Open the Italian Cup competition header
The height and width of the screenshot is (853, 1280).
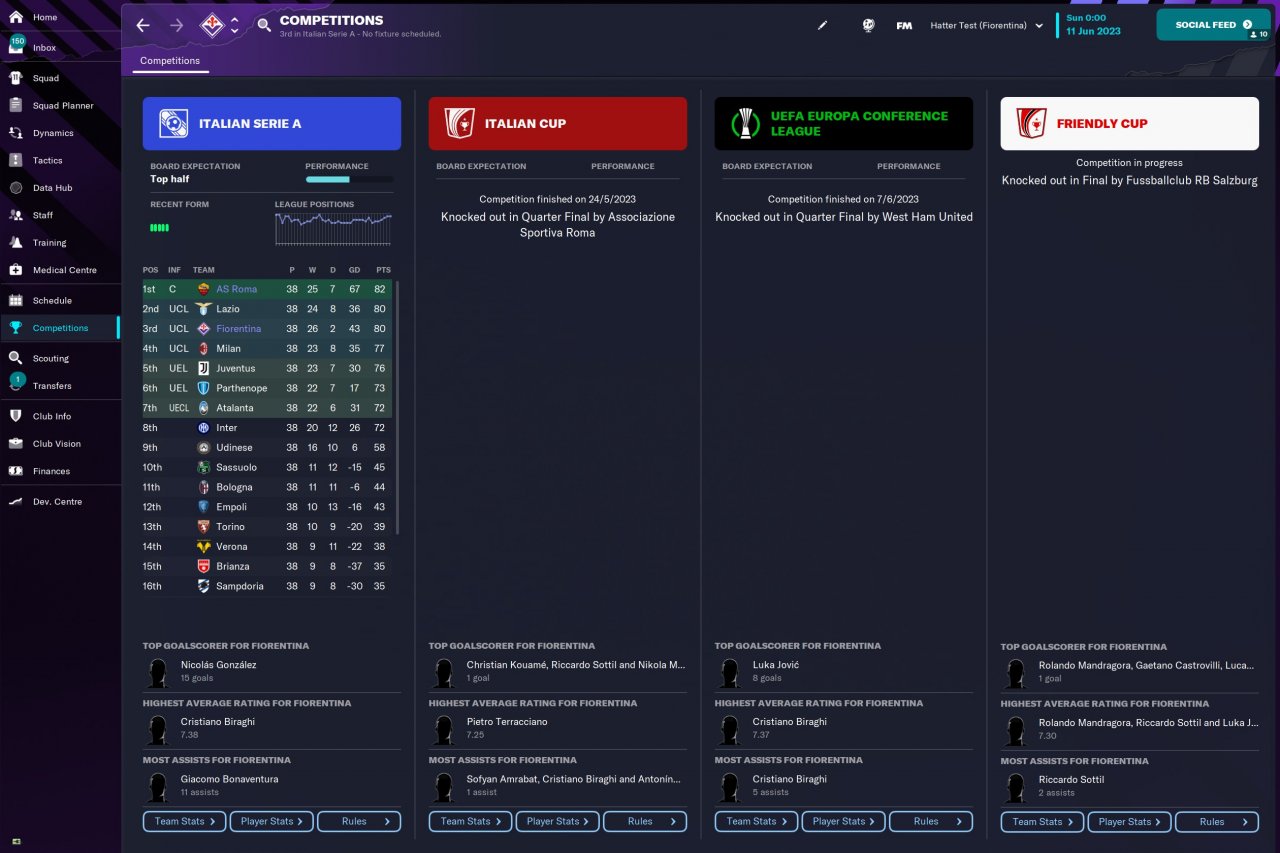558,123
